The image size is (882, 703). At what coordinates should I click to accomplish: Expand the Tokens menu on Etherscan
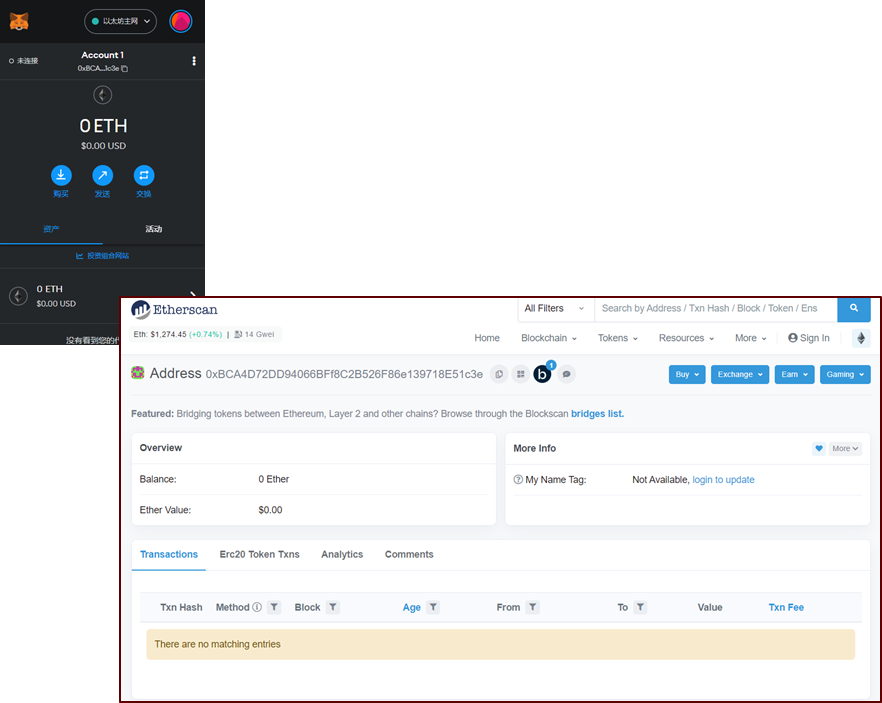pos(618,338)
